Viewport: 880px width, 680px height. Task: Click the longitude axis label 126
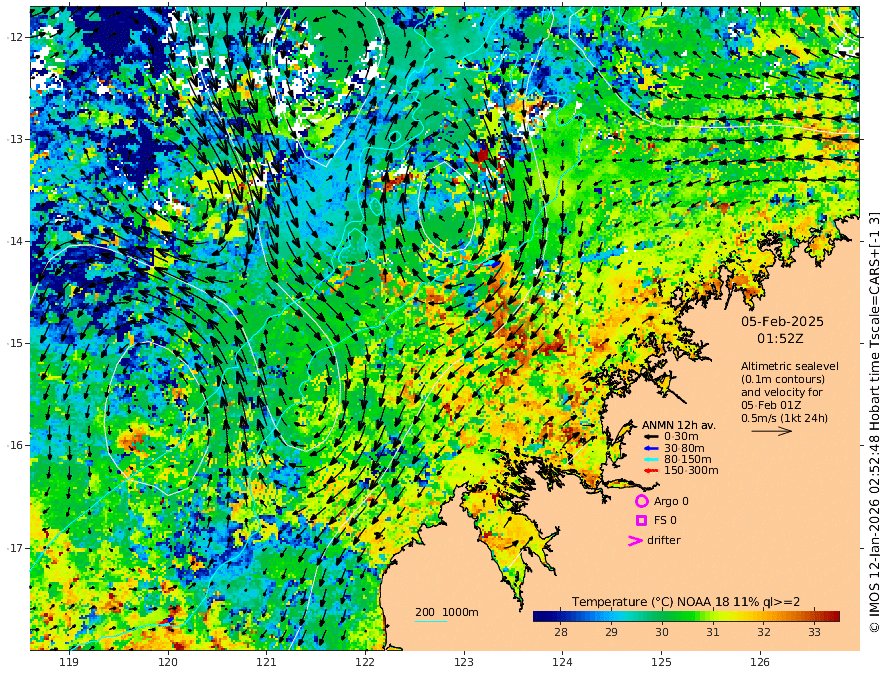[760, 663]
